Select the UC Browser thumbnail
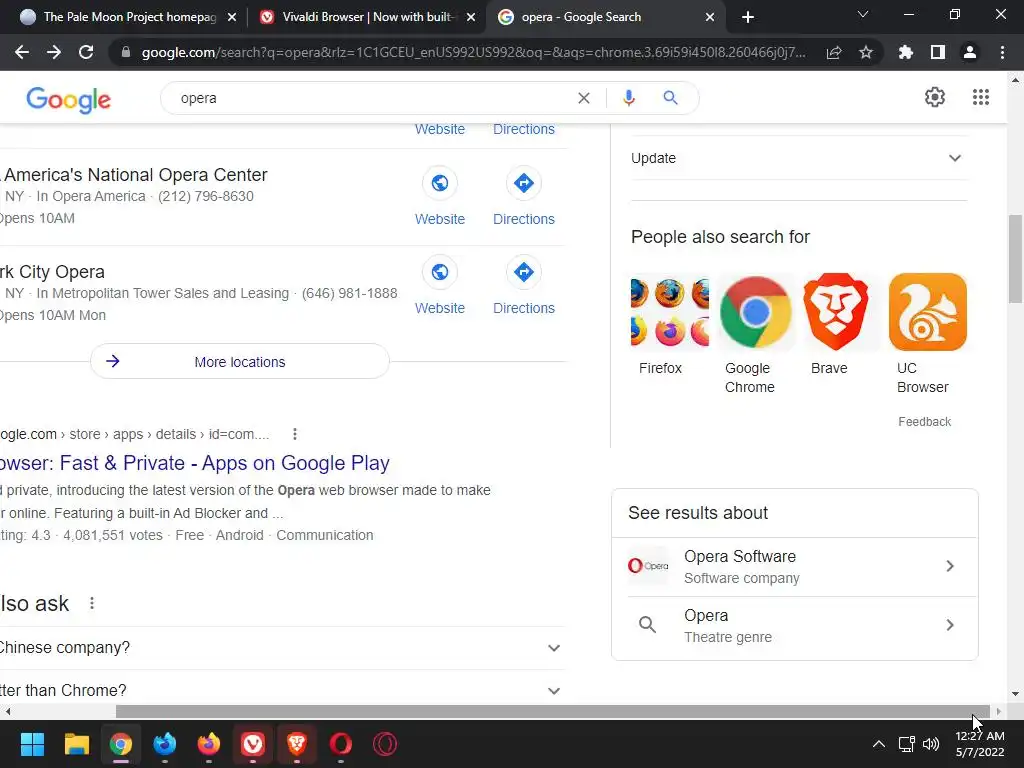The width and height of the screenshot is (1024, 768). (928, 312)
